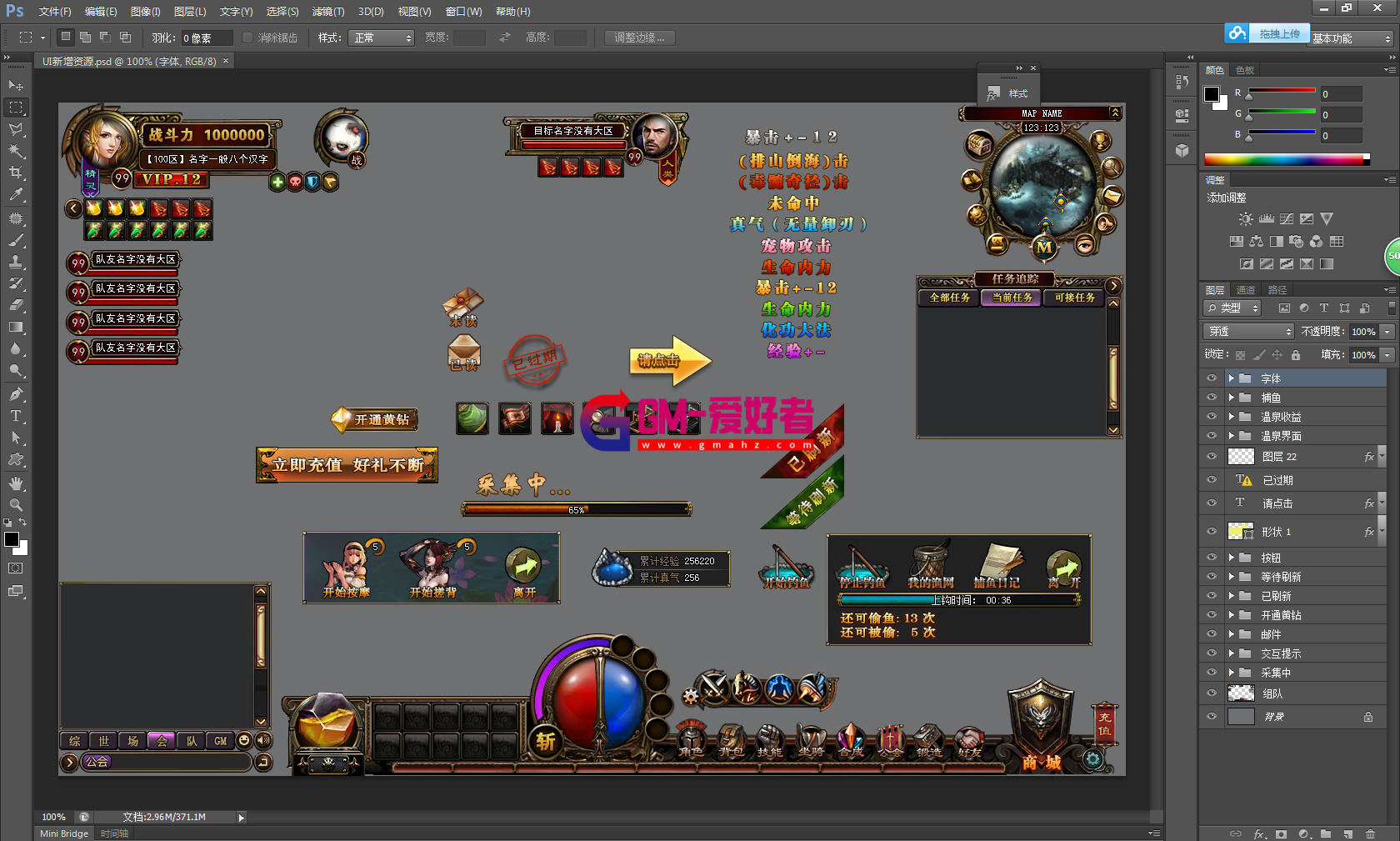Click the feather 羽化 input field
This screenshot has height=841, width=1400.
207,38
